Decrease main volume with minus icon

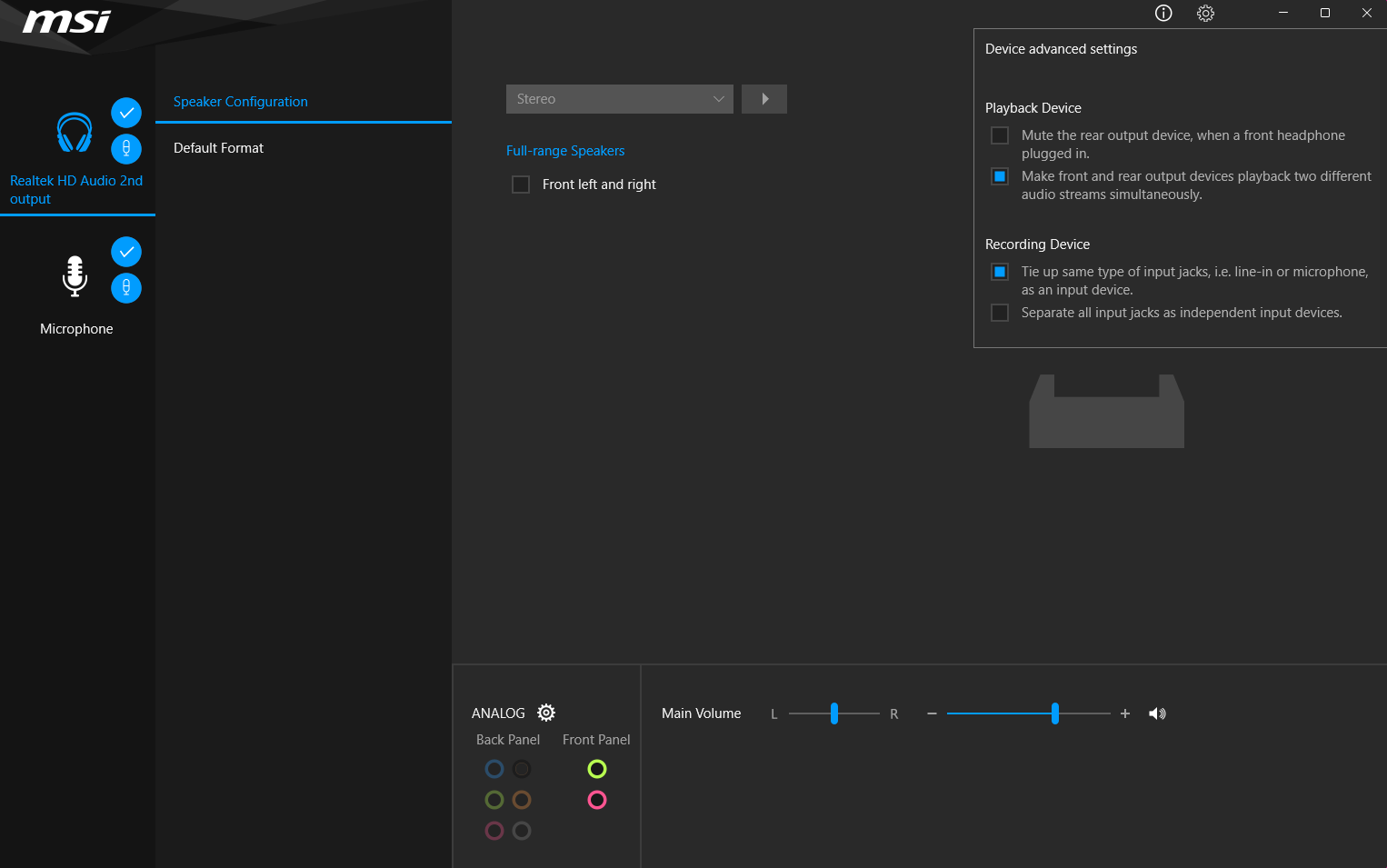click(932, 713)
